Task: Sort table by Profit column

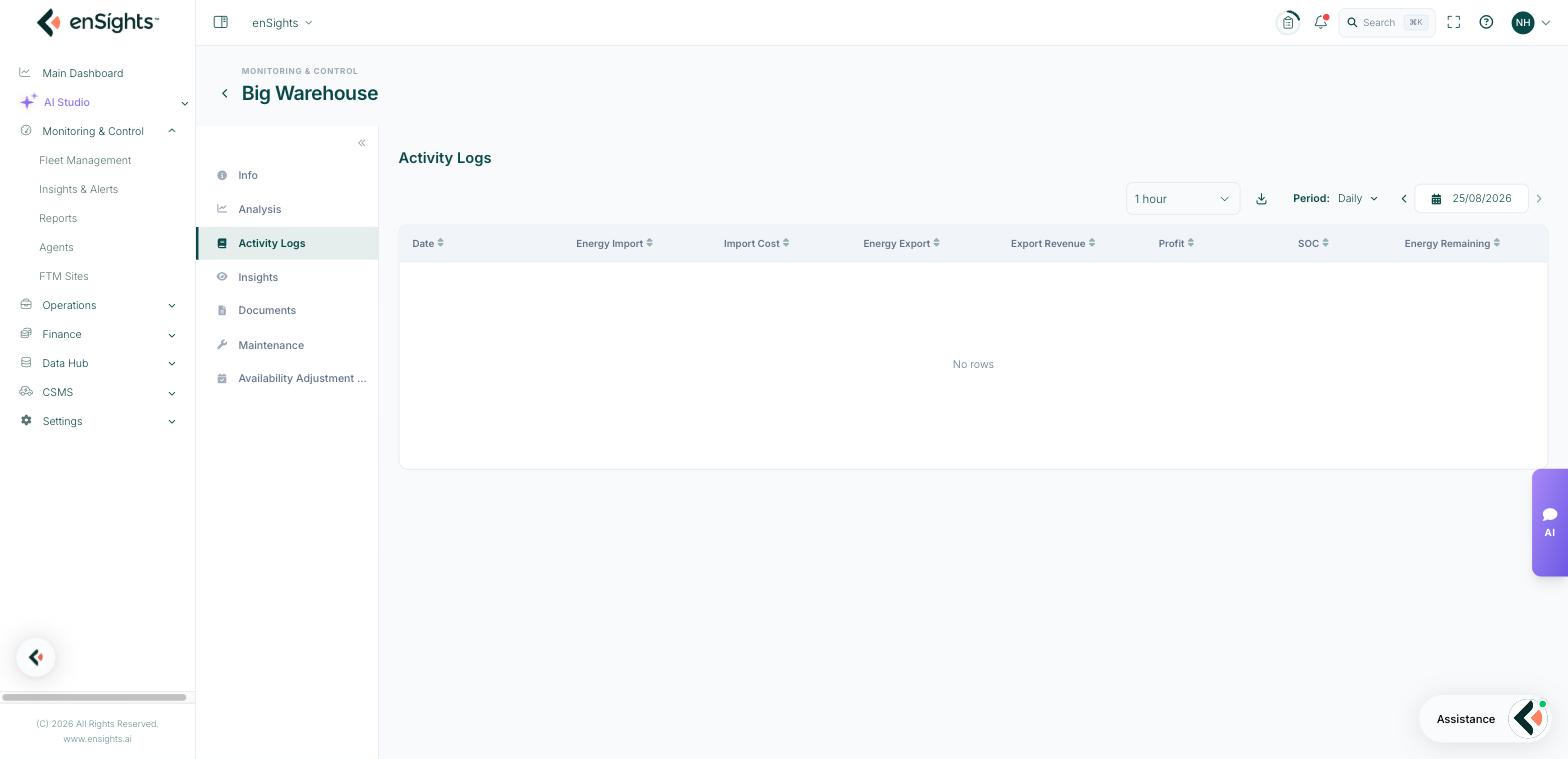Action: 1176,243
